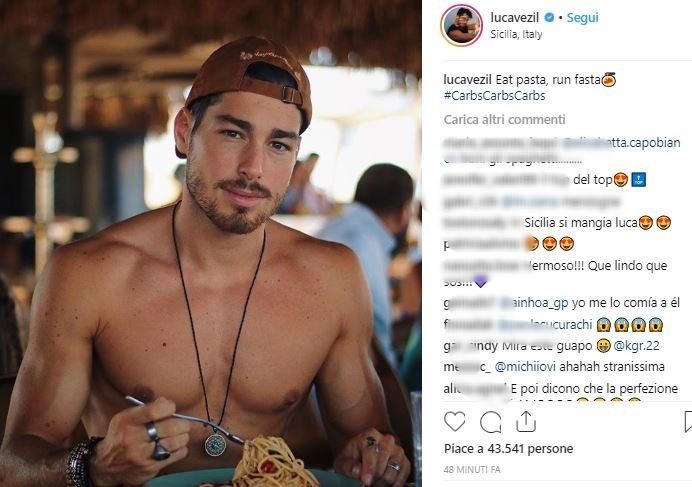This screenshot has height=487, width=692.
Task: Load more comments via Carica altri commenti
Action: click(x=504, y=120)
